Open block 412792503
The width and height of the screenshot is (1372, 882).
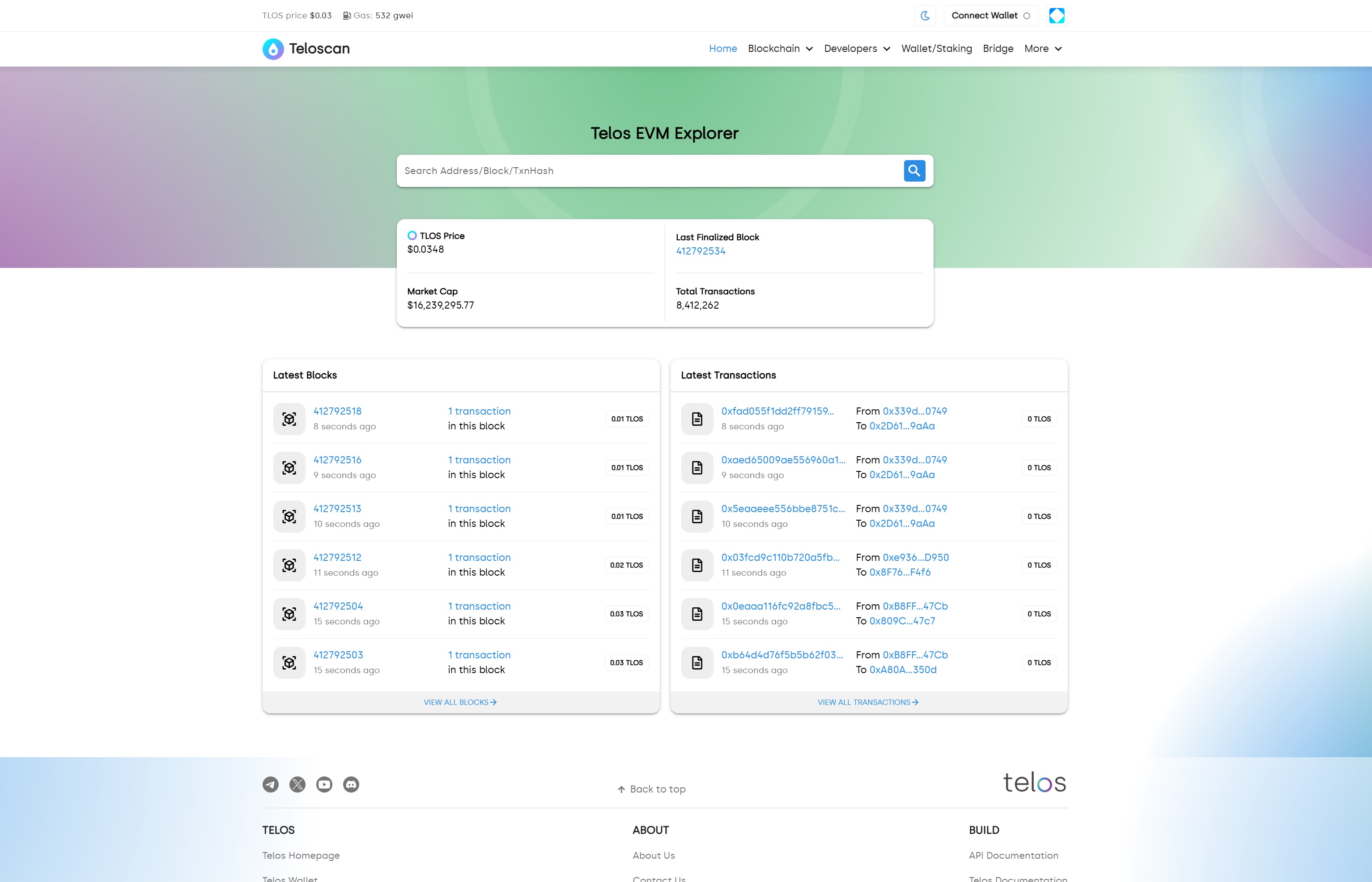(338, 655)
